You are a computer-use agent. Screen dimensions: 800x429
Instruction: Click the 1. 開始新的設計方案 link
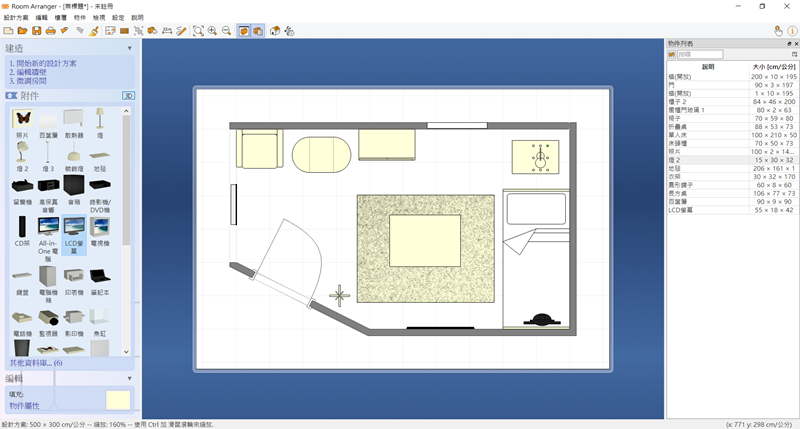[x=43, y=64]
